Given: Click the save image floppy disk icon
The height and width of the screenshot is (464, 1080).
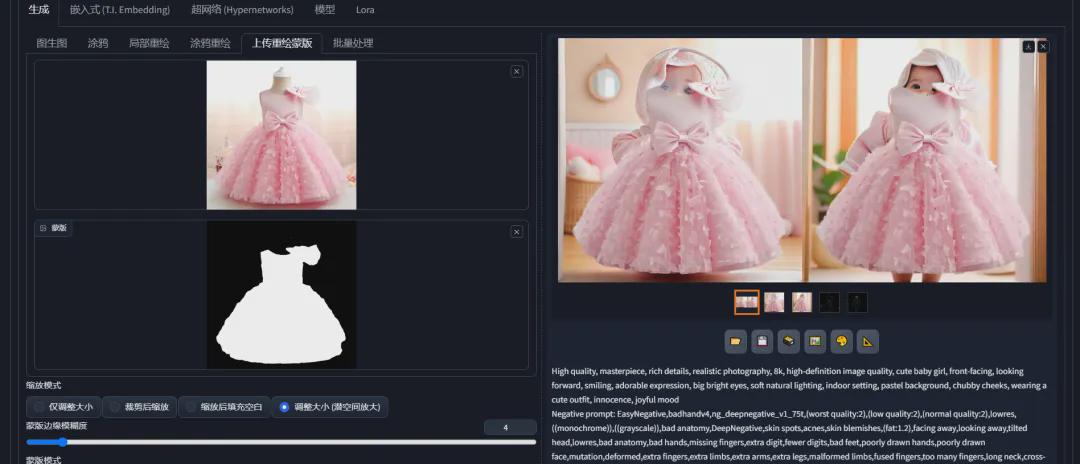Looking at the screenshot, I should [x=762, y=341].
